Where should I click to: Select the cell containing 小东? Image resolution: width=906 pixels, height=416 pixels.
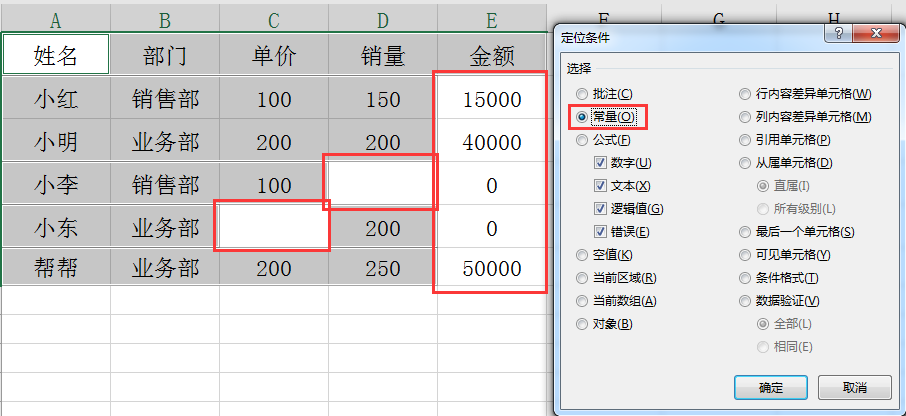coord(55,227)
